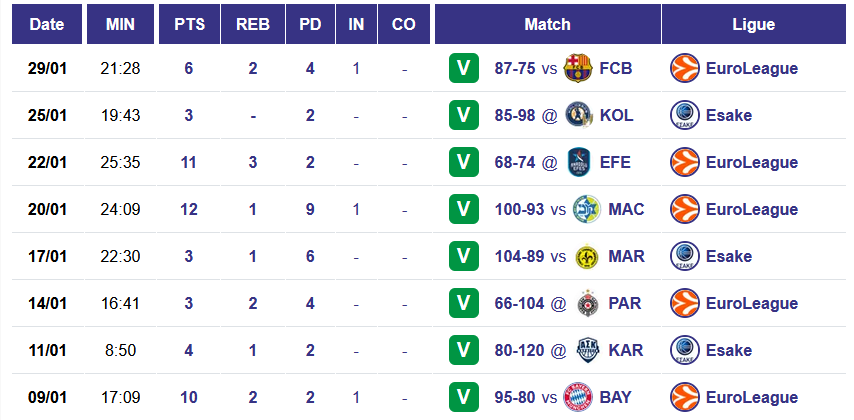
Task: Click the EuroLeague link in 09/01 row
Action: click(x=751, y=397)
